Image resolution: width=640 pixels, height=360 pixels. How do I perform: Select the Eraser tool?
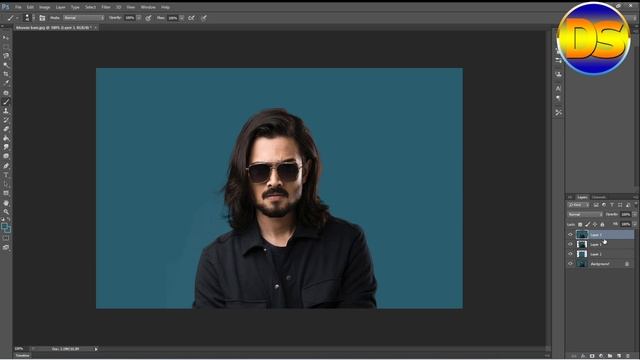pos(6,129)
